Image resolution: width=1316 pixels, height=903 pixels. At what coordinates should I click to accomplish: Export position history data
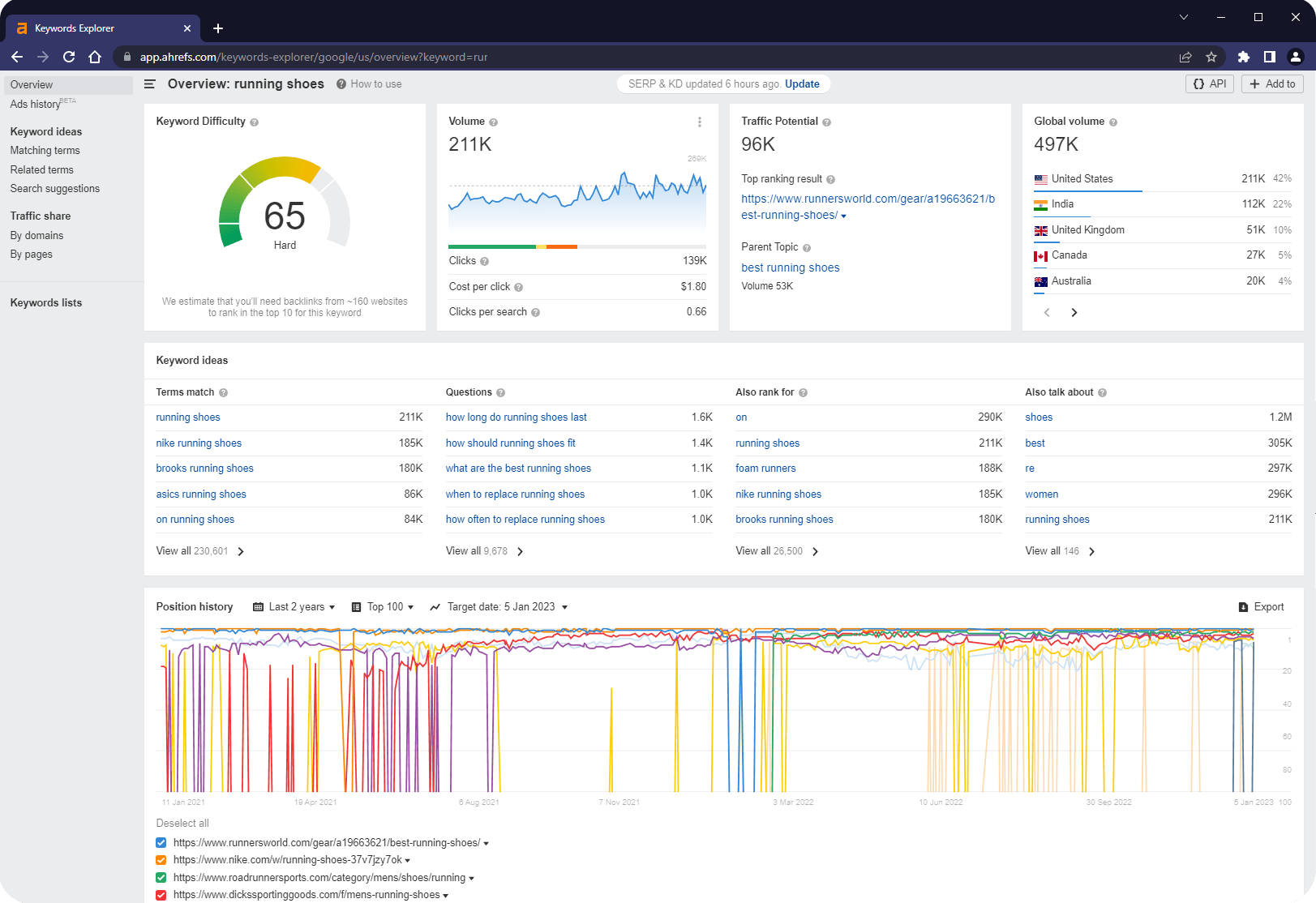tap(1261, 607)
